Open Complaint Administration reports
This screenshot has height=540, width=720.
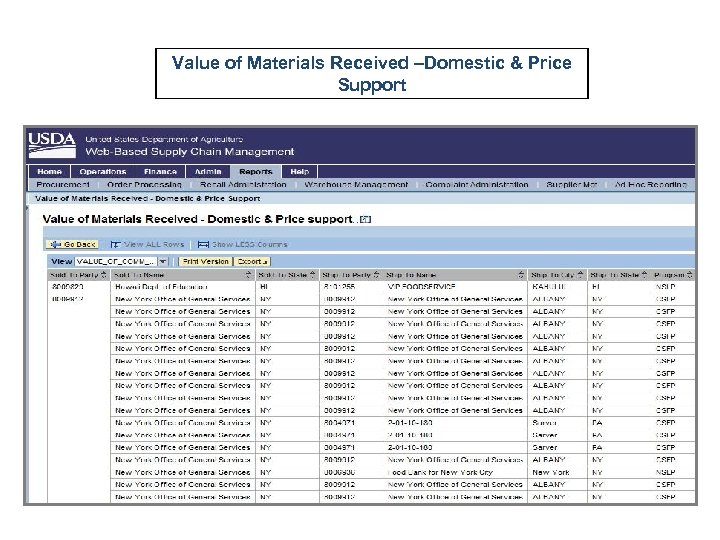477,185
